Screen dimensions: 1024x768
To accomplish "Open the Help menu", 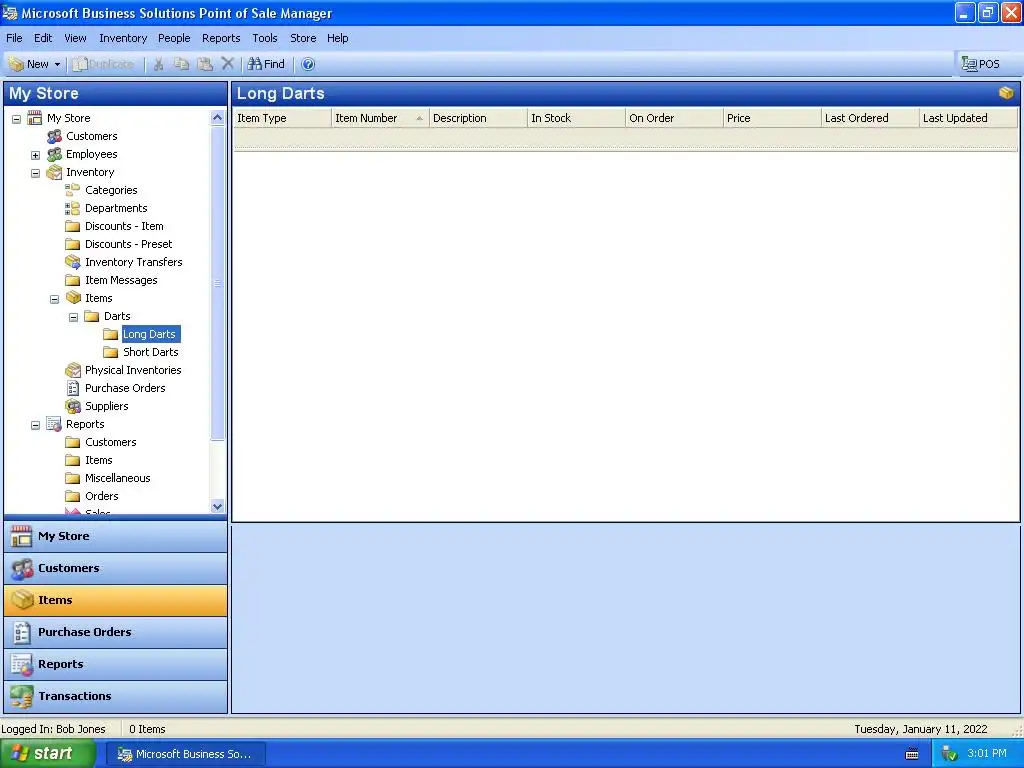I will tap(338, 38).
